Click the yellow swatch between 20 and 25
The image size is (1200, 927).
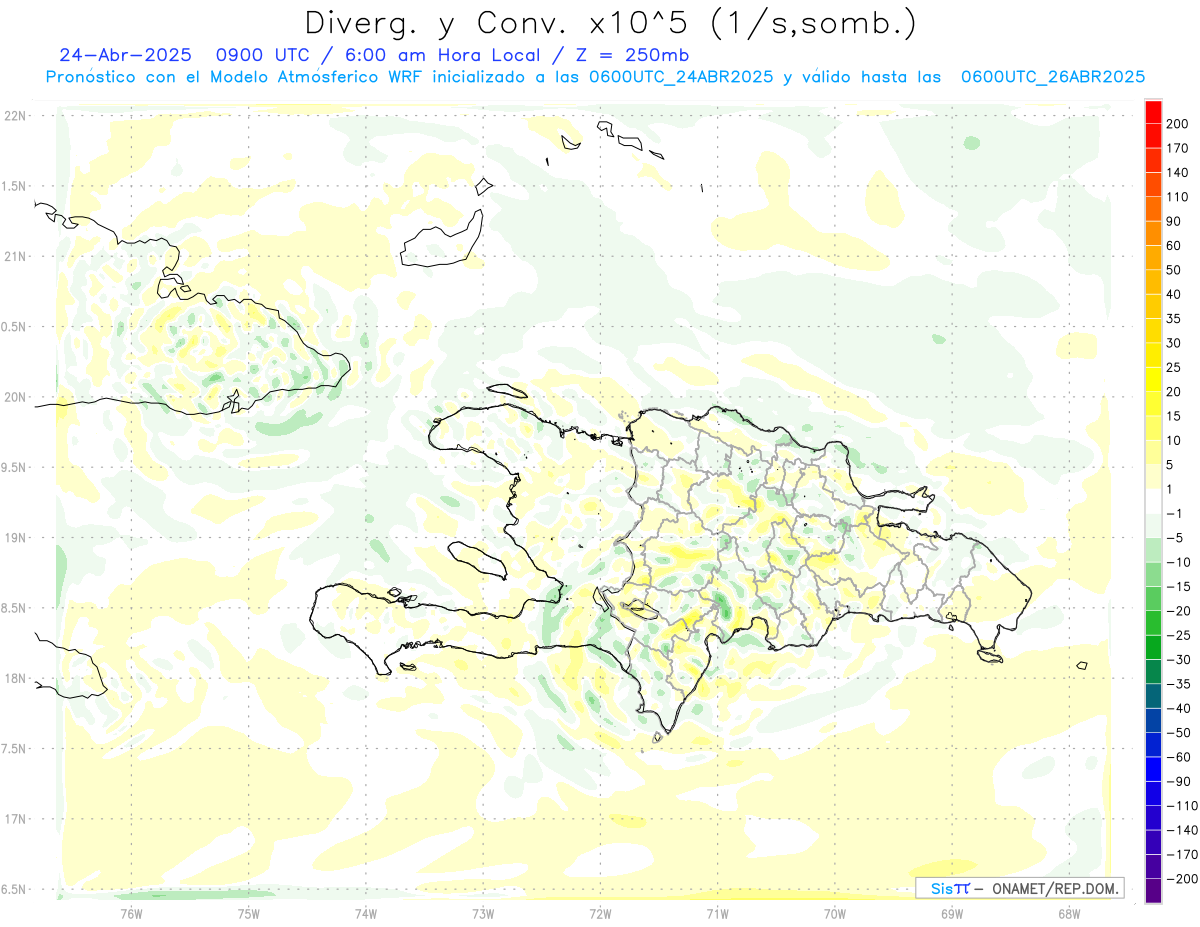pyautogui.click(x=1153, y=380)
